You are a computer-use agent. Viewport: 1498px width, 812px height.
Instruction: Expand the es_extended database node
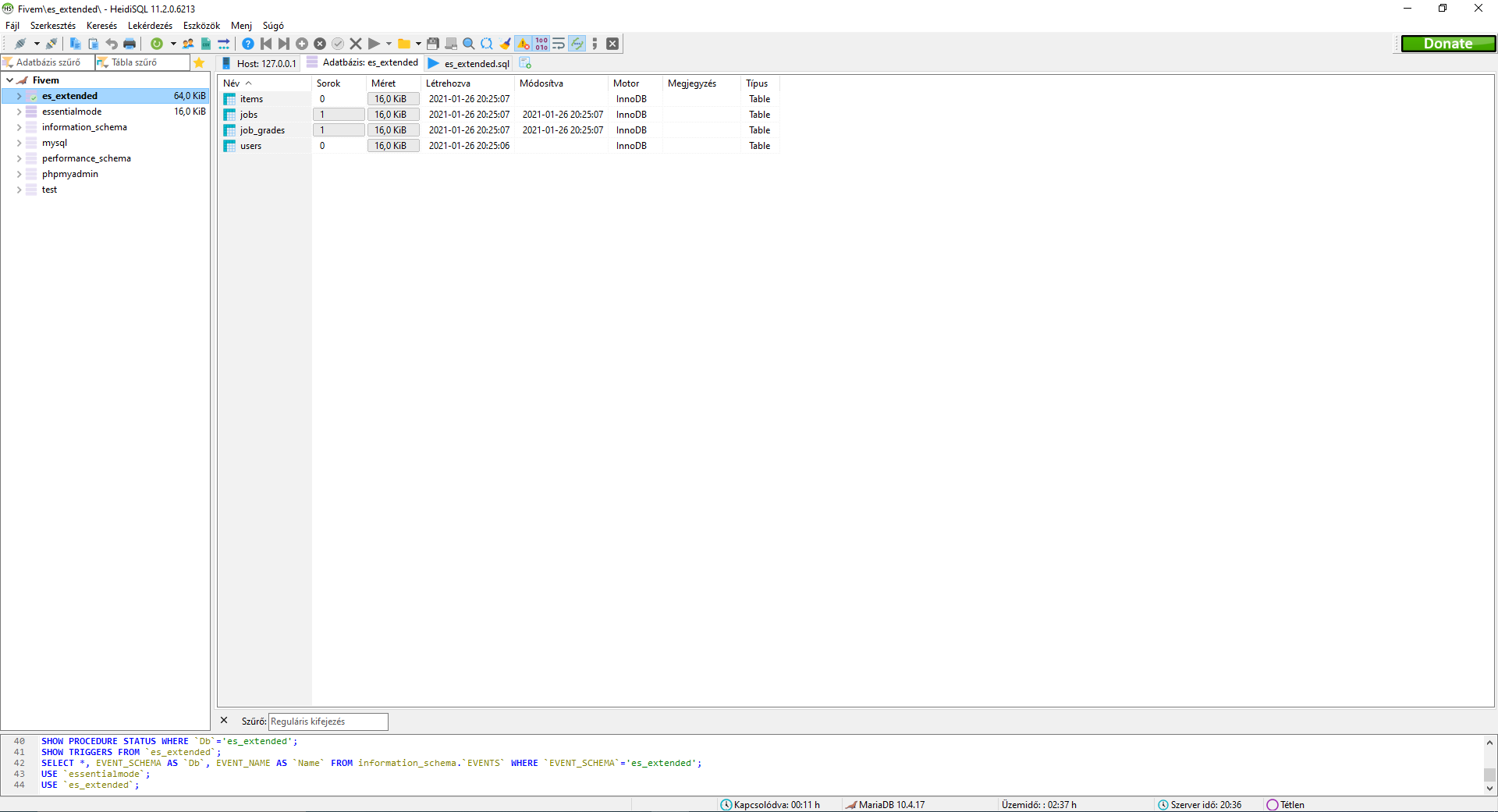click(18, 95)
